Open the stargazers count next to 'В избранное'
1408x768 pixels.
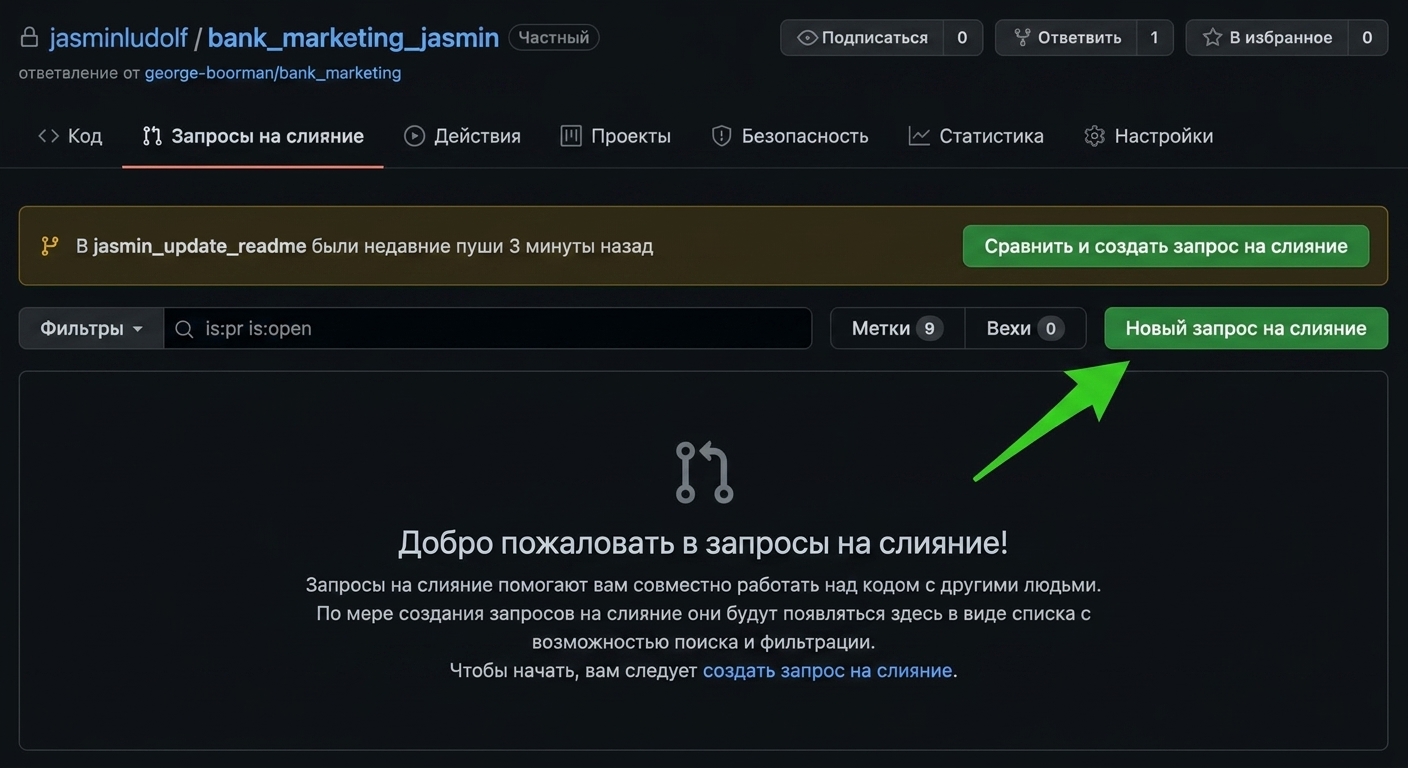[x=1367, y=38]
